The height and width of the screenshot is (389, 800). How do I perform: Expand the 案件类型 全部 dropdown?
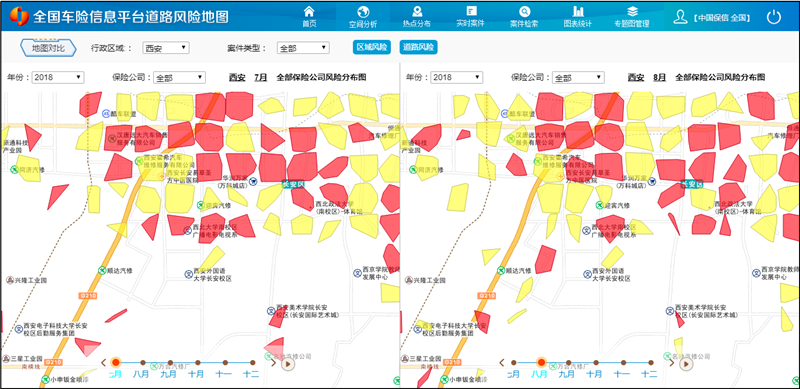tap(303, 48)
